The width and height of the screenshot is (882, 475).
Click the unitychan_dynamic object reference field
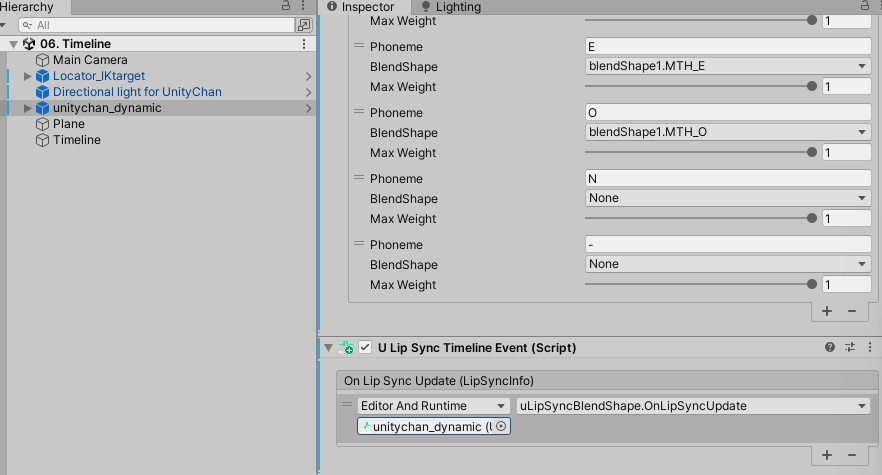[434, 427]
